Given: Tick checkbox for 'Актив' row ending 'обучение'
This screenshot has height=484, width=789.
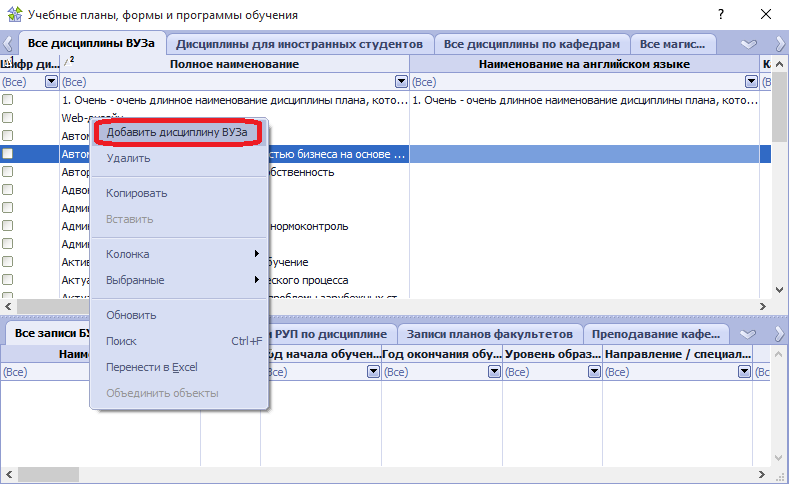Looking at the screenshot, I should [8, 262].
